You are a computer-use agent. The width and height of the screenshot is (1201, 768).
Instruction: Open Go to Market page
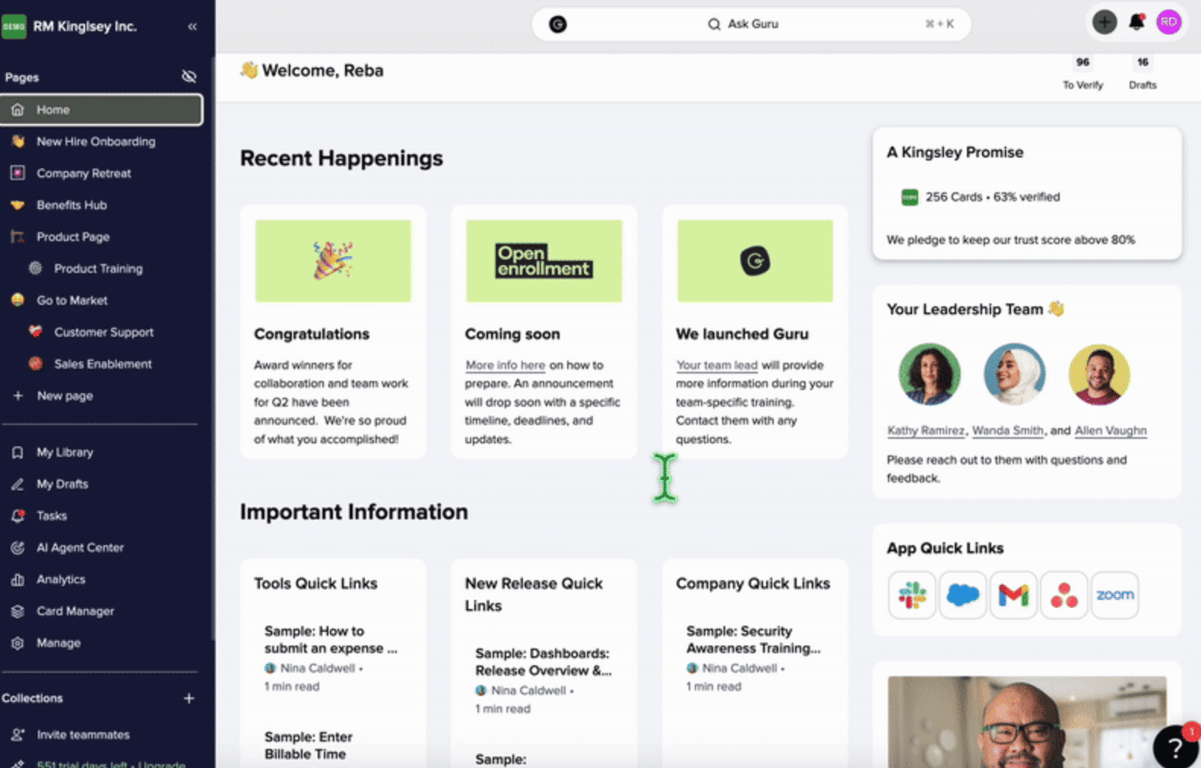point(72,300)
